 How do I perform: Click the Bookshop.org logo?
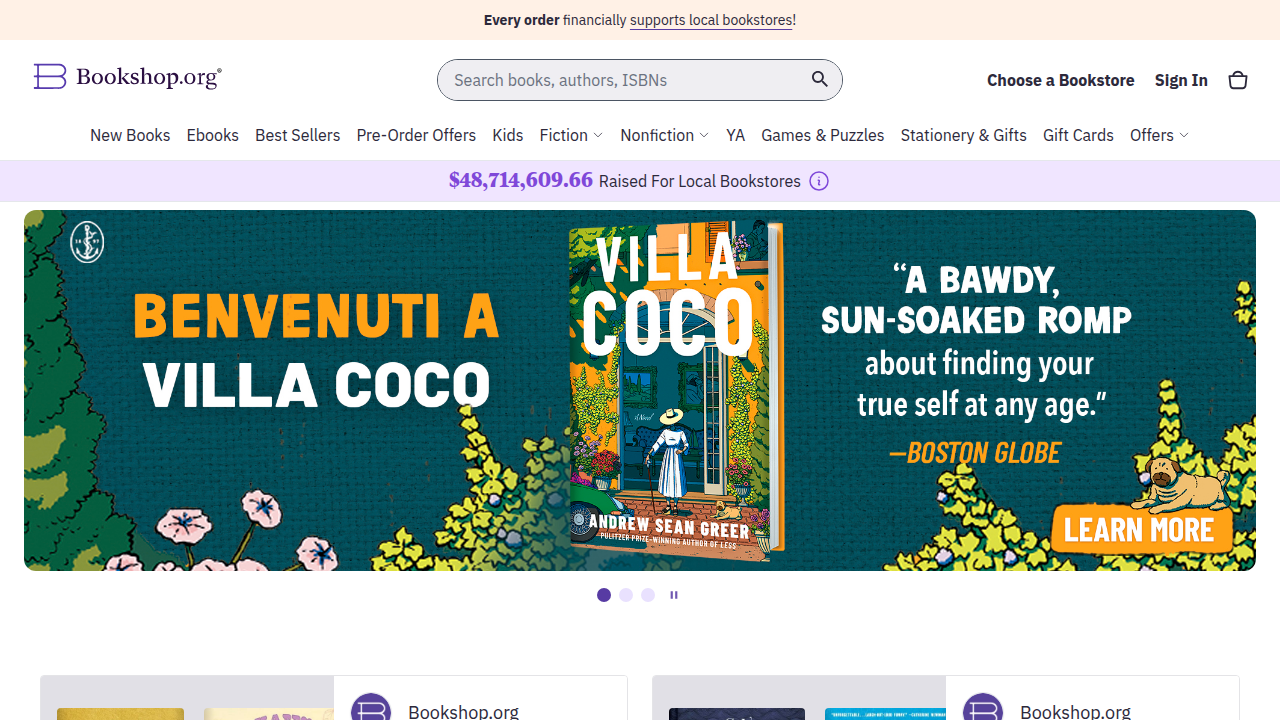coord(128,77)
